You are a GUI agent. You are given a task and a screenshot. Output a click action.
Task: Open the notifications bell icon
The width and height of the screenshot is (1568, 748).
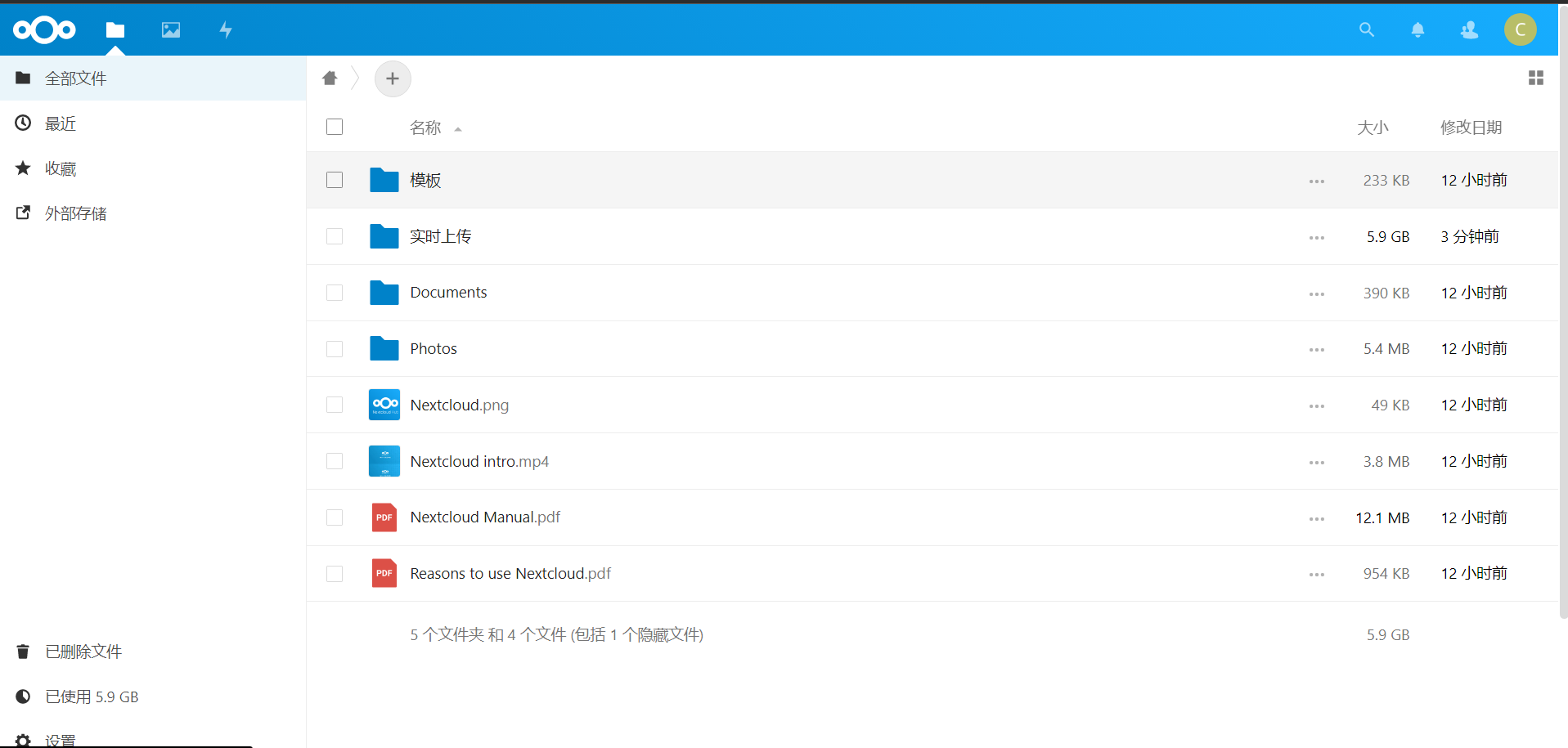(1418, 30)
